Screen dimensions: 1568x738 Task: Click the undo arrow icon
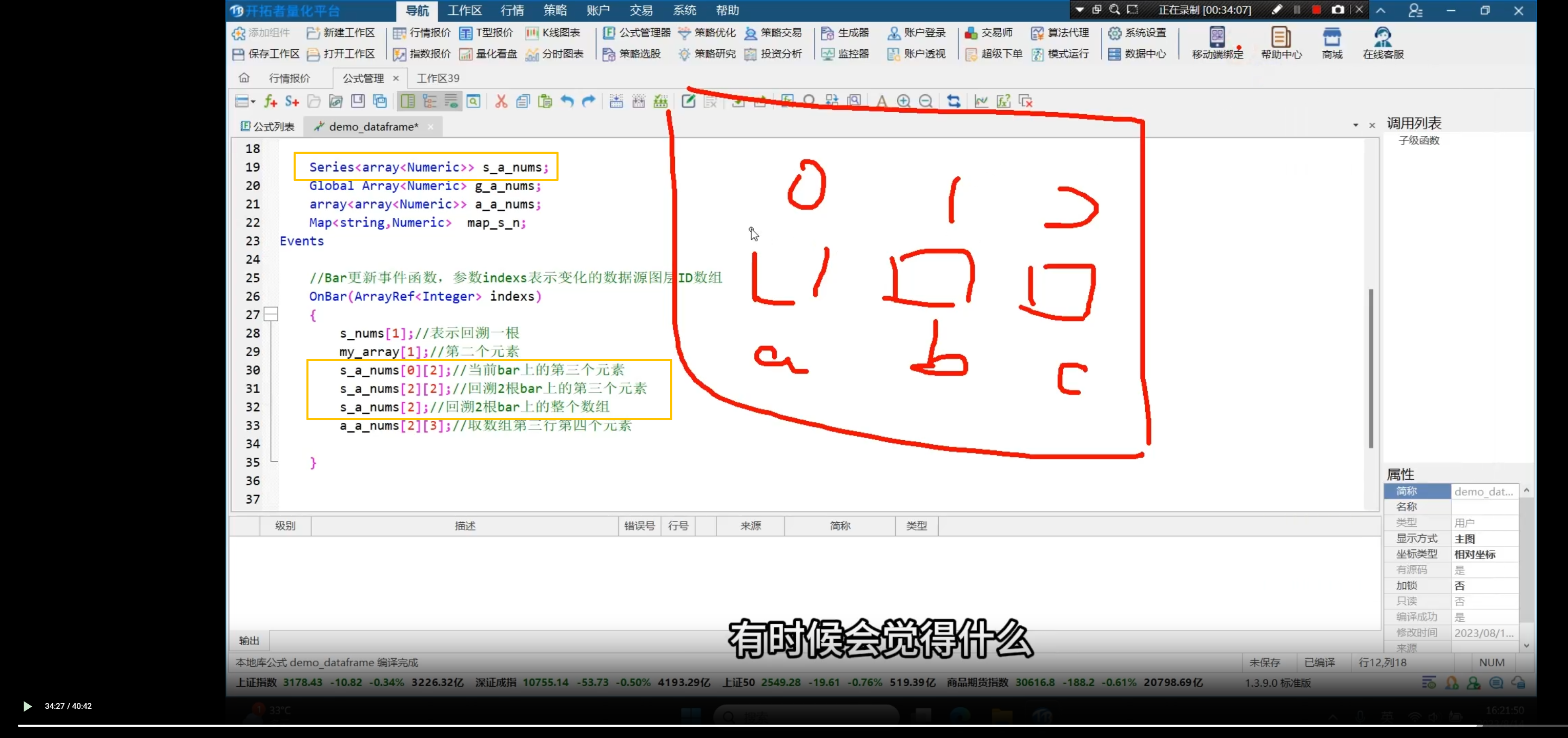[x=567, y=101]
